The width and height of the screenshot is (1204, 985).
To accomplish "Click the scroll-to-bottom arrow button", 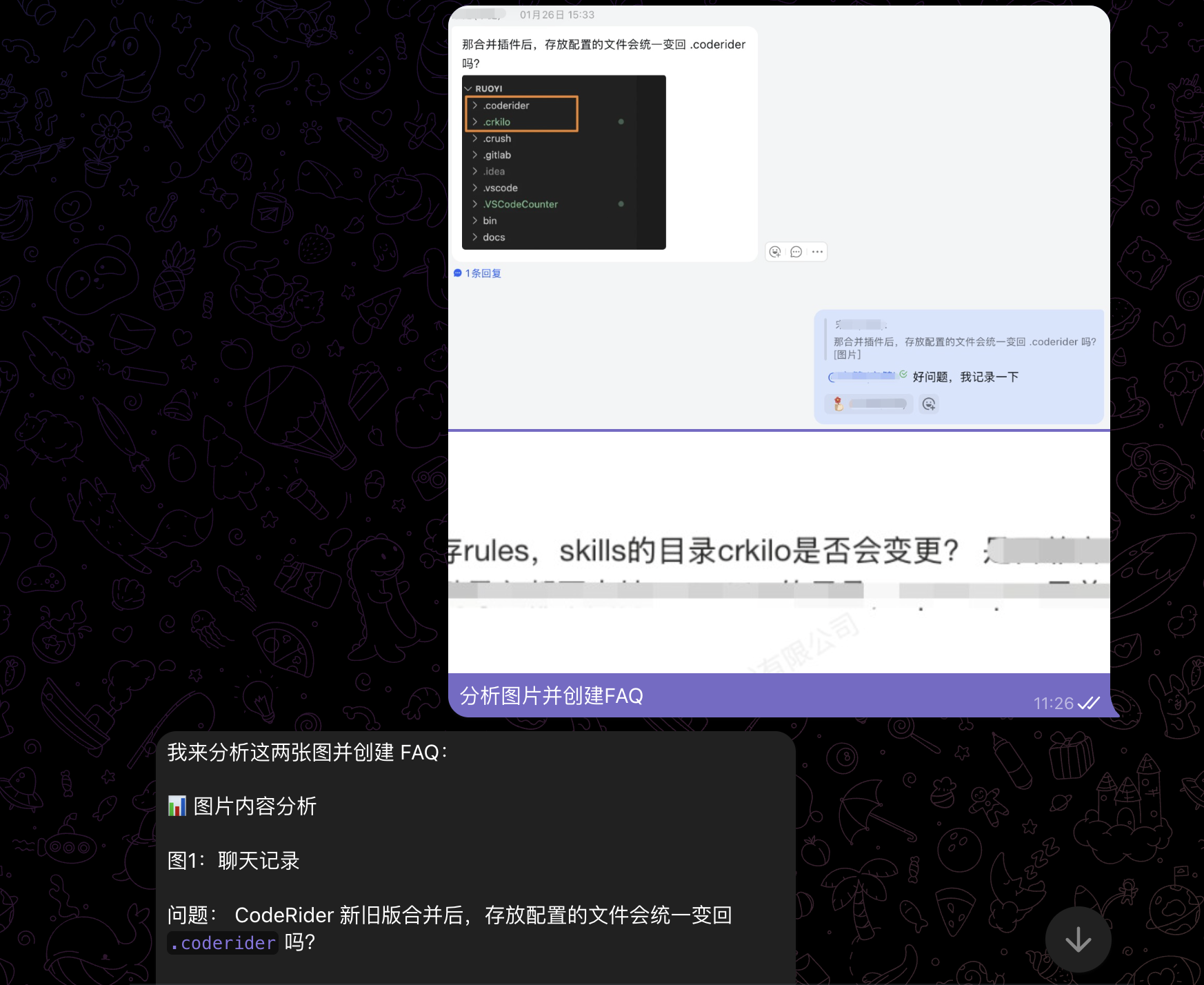I will tap(1078, 939).
